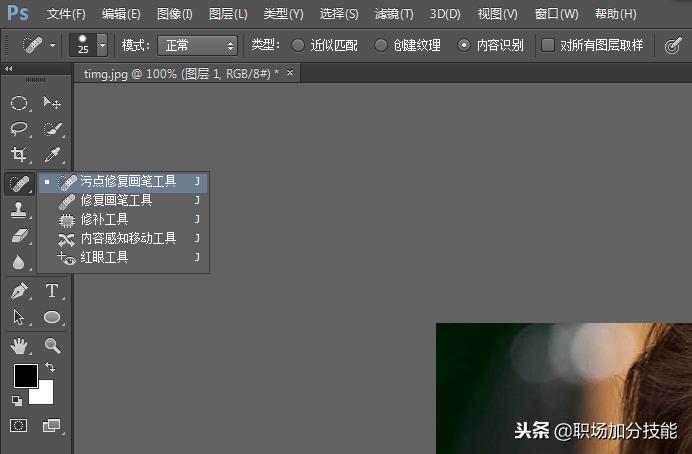This screenshot has height=454, width=692.
Task: Click the Spot Healing Brush toolbar icon
Action: (x=19, y=184)
